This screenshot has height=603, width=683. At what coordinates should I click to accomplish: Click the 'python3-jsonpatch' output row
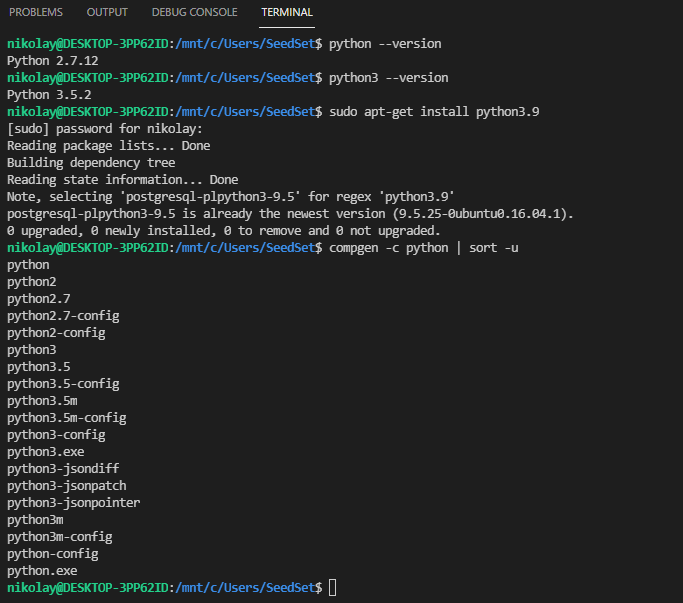(x=67, y=485)
